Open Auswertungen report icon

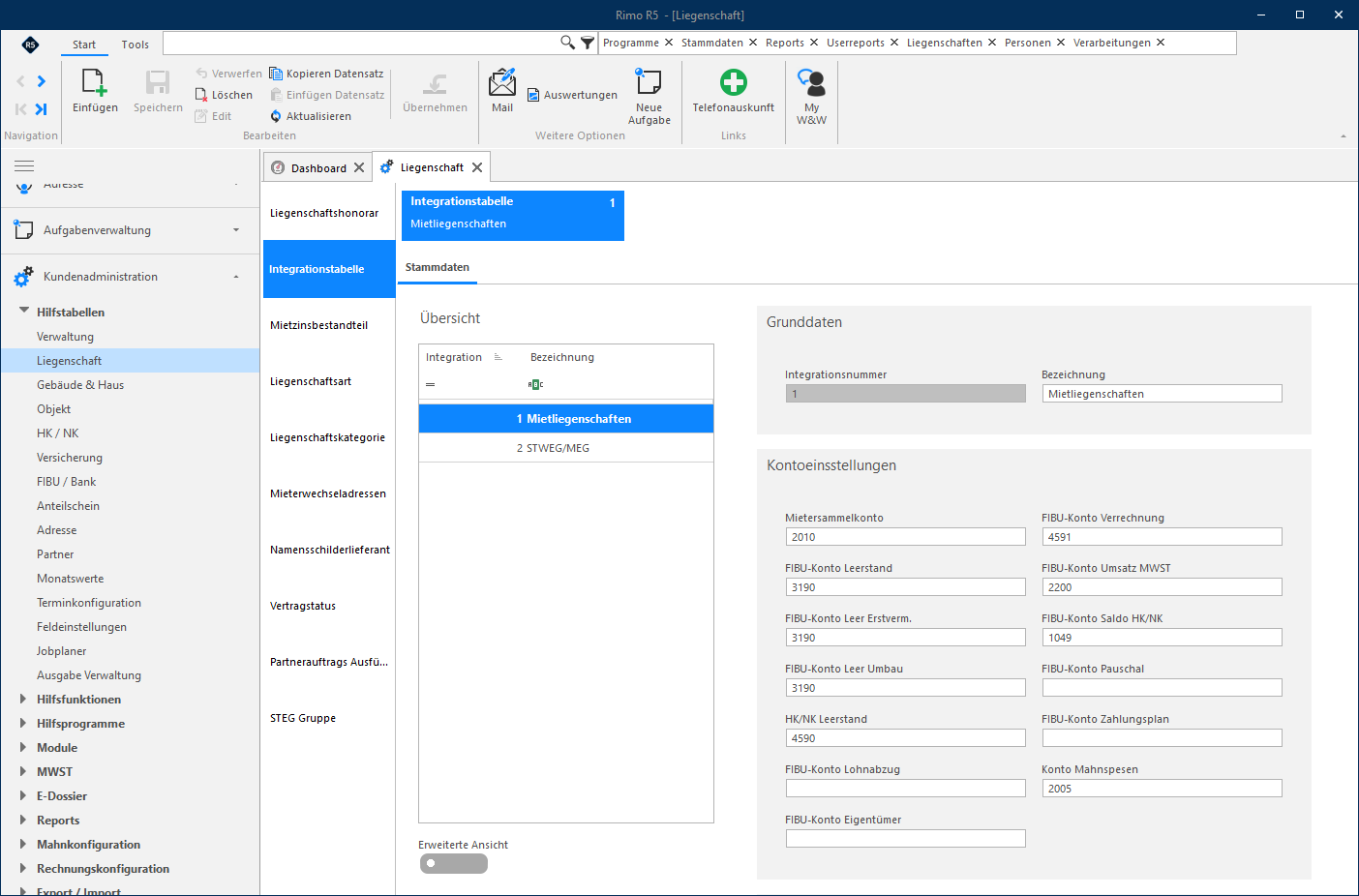(x=533, y=95)
